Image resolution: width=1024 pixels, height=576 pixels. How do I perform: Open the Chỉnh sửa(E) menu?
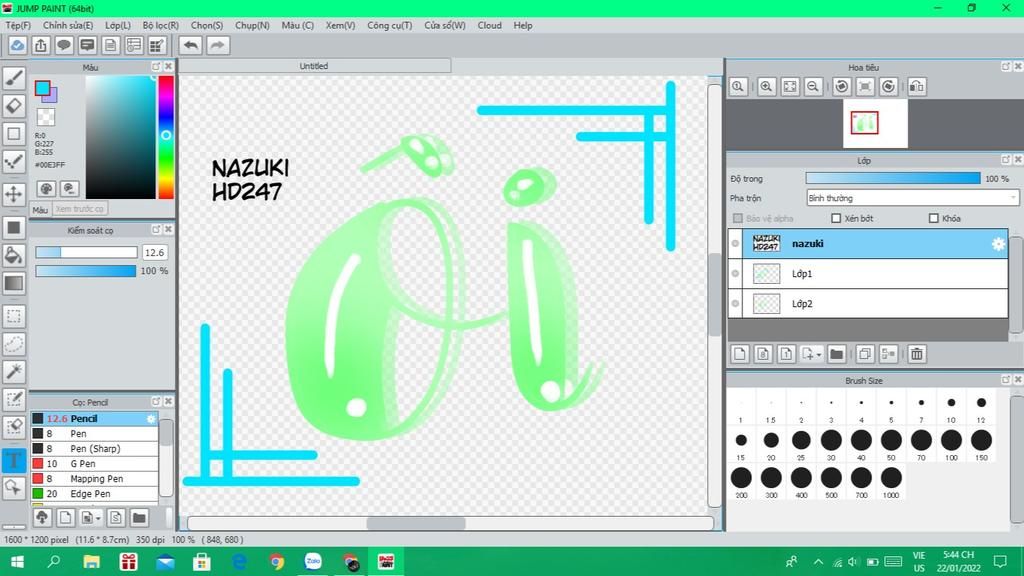(68, 25)
